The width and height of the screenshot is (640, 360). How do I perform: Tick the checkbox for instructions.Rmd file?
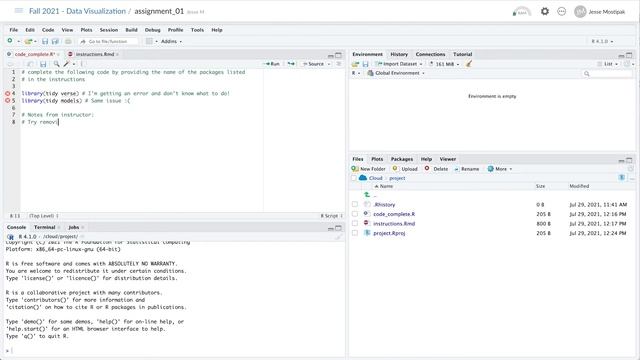355,223
